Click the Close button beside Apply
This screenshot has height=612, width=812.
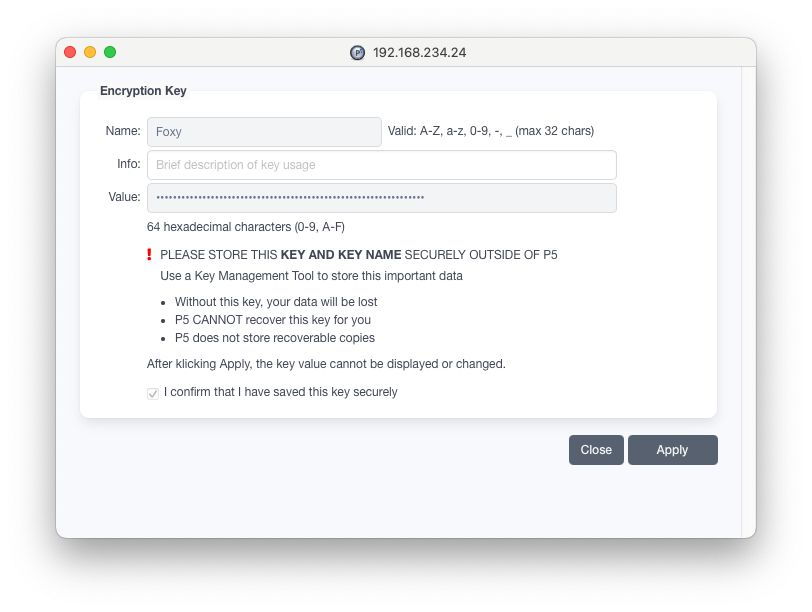pos(596,450)
